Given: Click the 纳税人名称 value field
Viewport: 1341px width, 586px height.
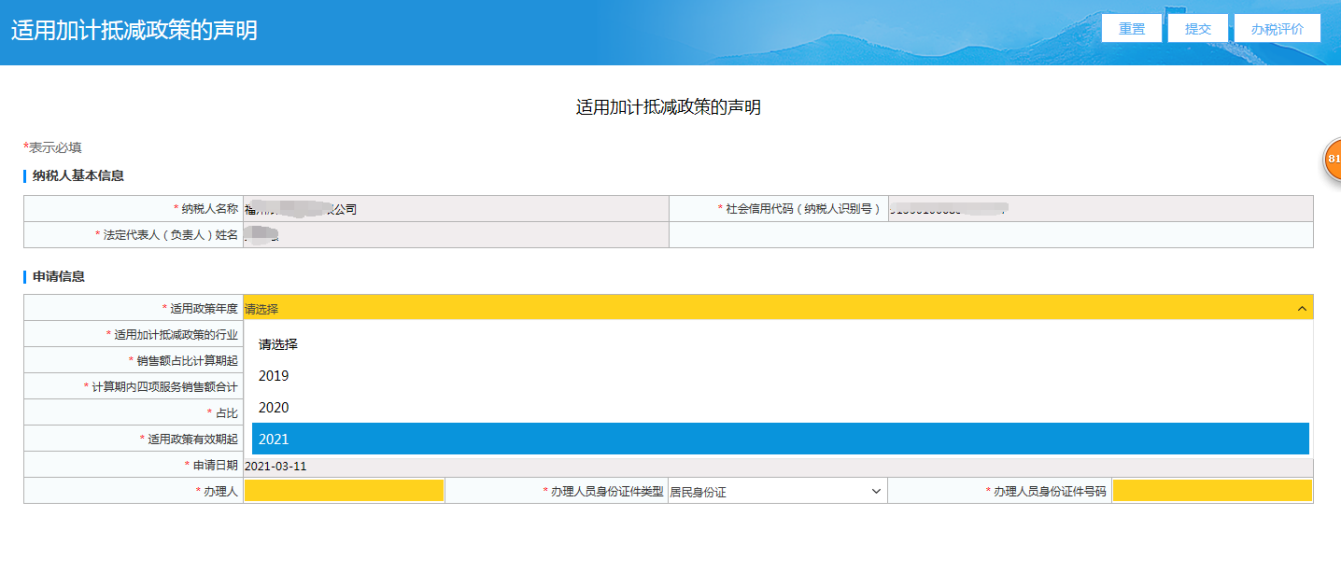Looking at the screenshot, I should (455, 209).
